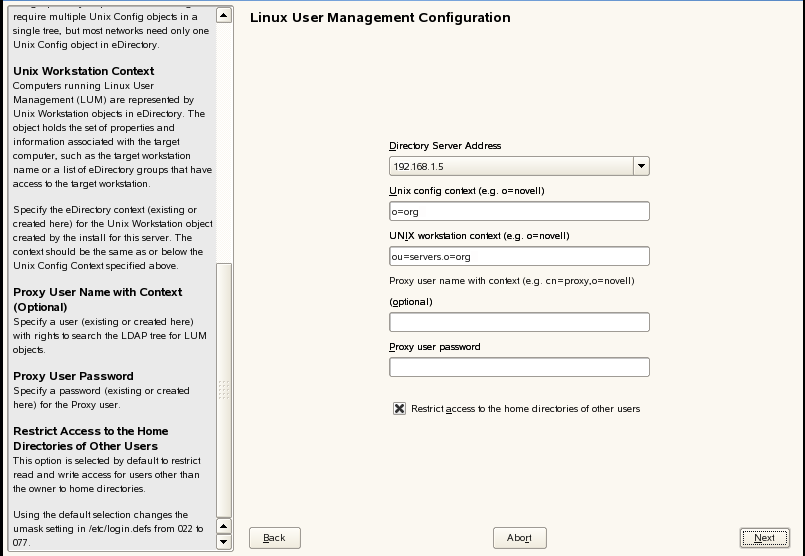Viewport: 805px width, 556px height.
Task: Click the 'Restrict access to the home directories' label
Action: pos(525,409)
